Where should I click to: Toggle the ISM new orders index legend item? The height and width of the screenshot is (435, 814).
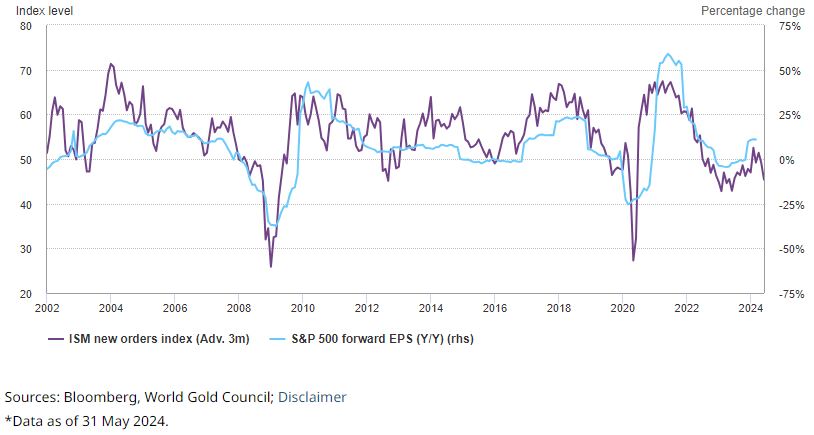point(160,339)
